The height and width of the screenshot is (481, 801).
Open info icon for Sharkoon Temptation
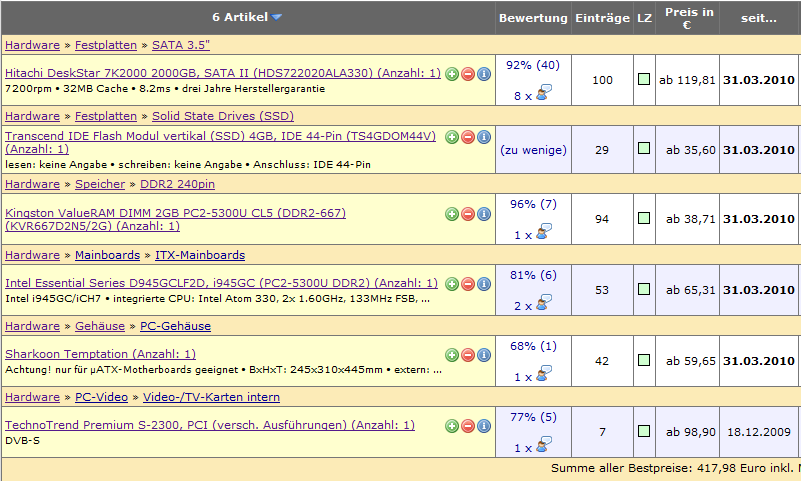pos(484,355)
